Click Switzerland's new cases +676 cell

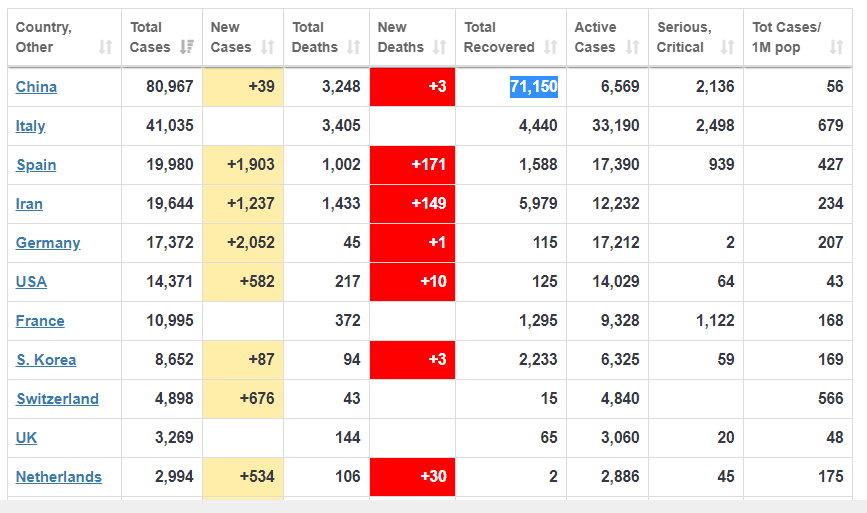[243, 399]
